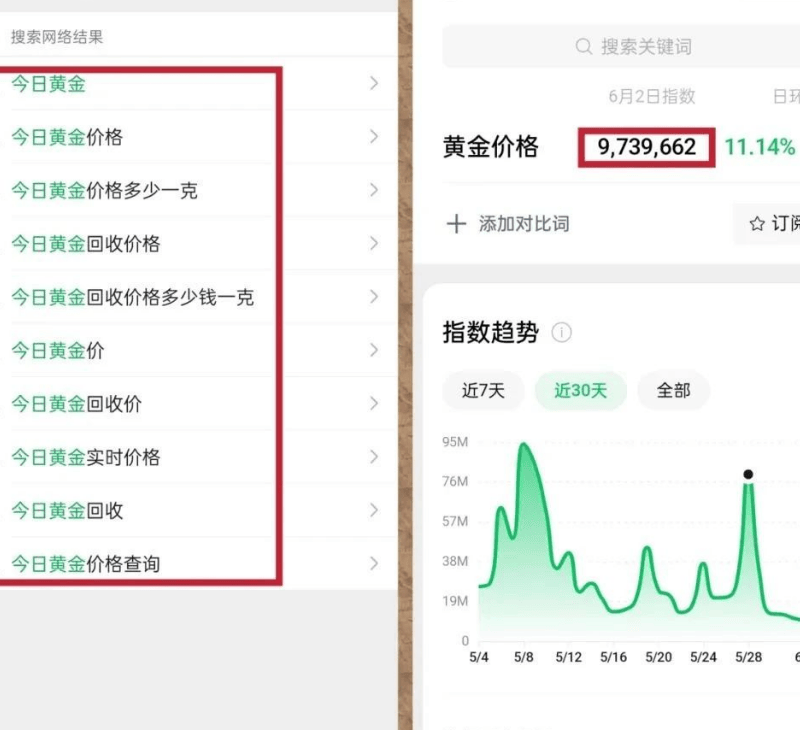This screenshot has width=800, height=730.
Task: Click the plus icon for 添加对比词
Action: point(456,223)
